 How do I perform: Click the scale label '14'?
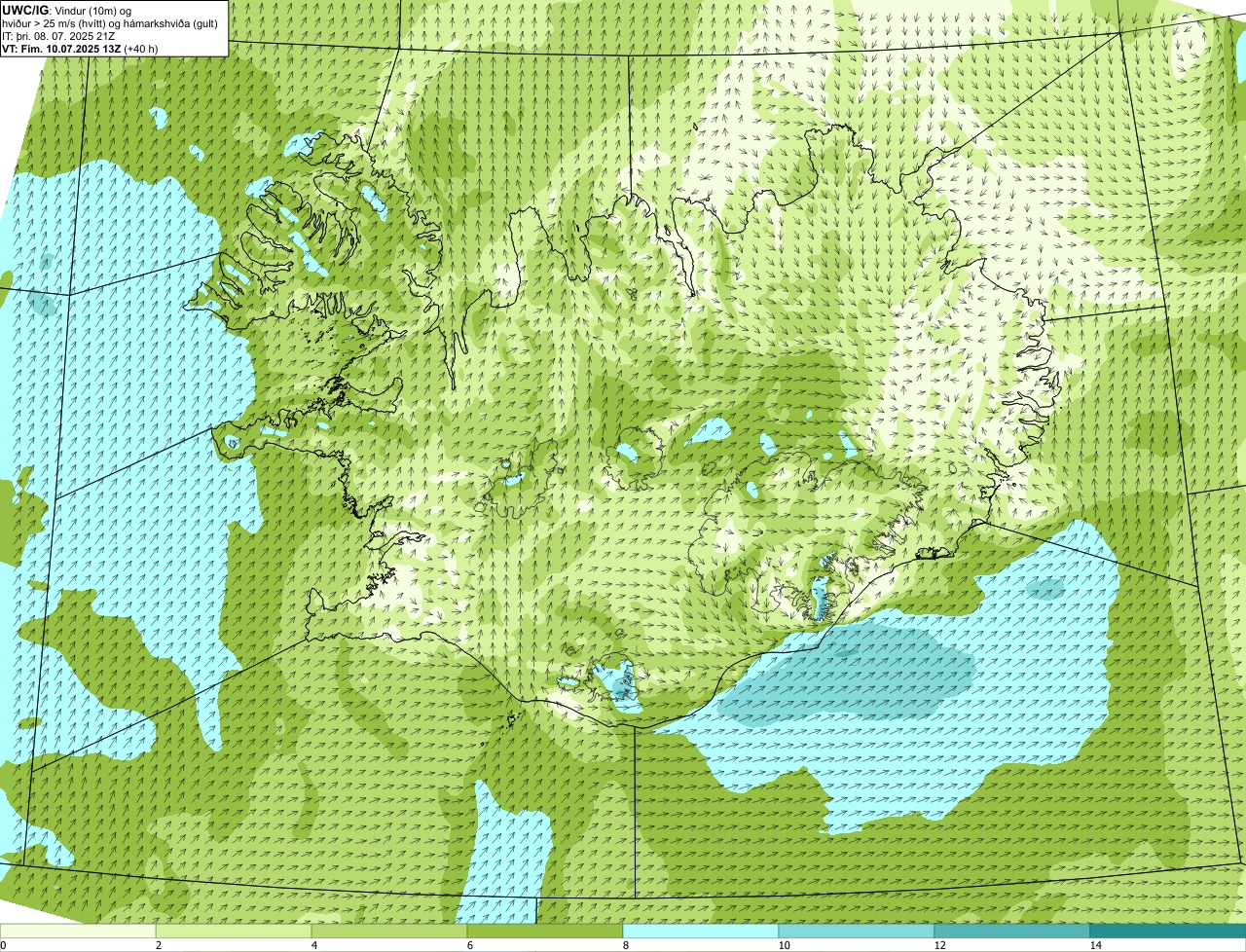(1095, 945)
